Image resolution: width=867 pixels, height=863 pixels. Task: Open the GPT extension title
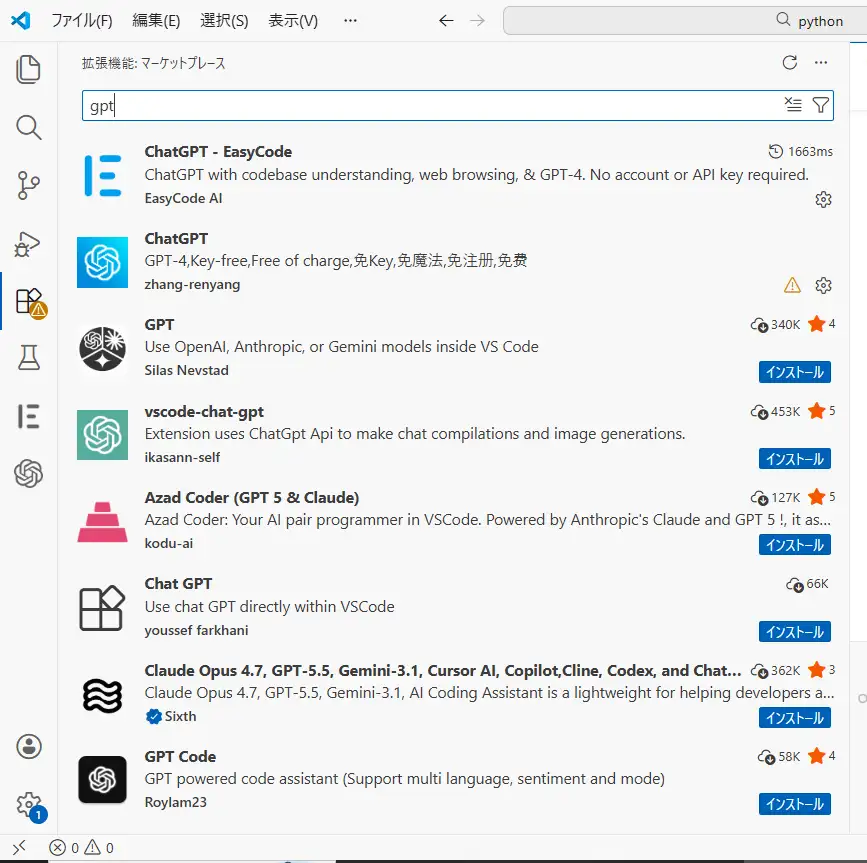click(x=159, y=325)
